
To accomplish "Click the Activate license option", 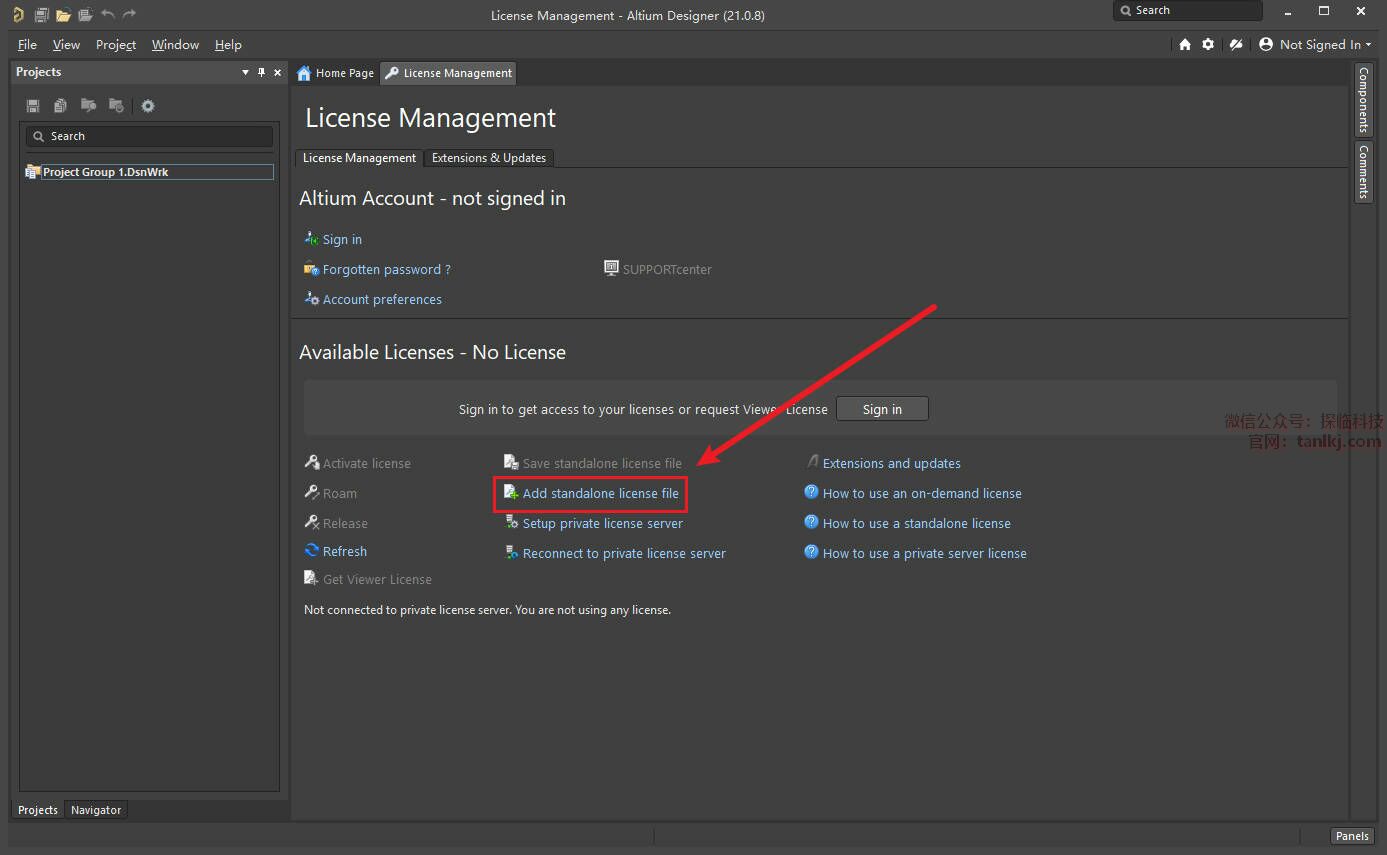I will coord(367,464).
